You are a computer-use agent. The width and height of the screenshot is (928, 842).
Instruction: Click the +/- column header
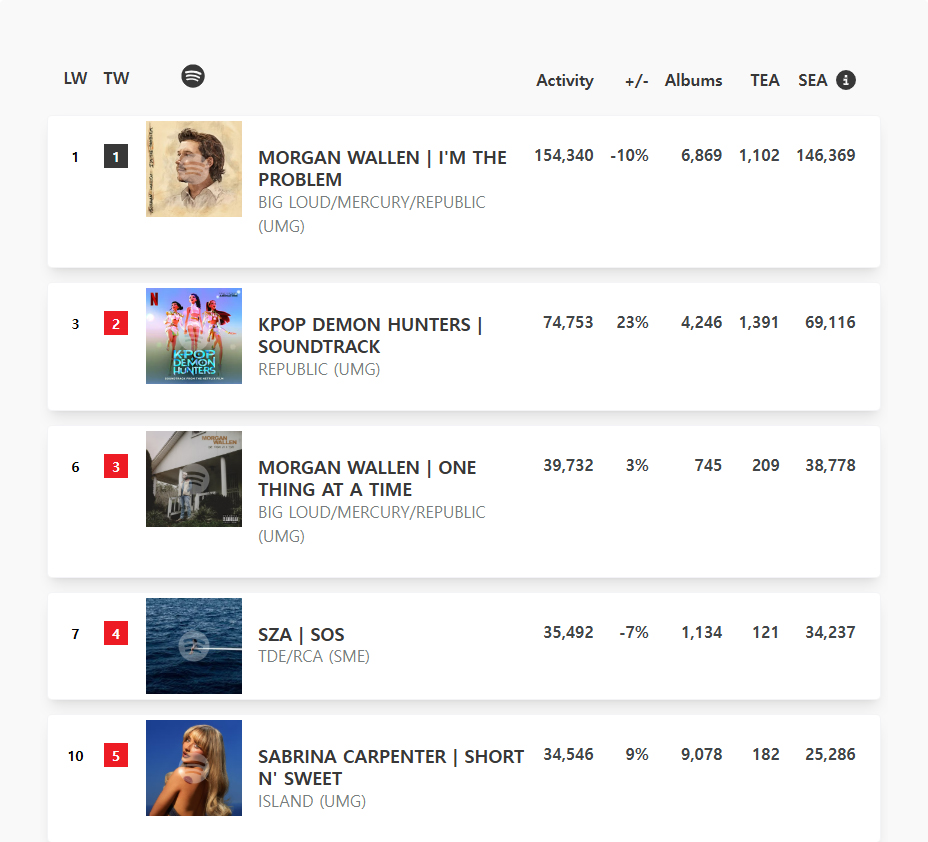[636, 80]
